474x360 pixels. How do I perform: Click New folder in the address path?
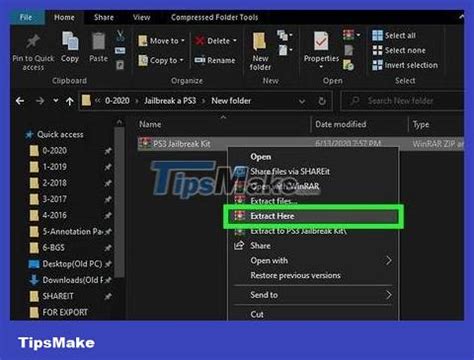pyautogui.click(x=231, y=101)
